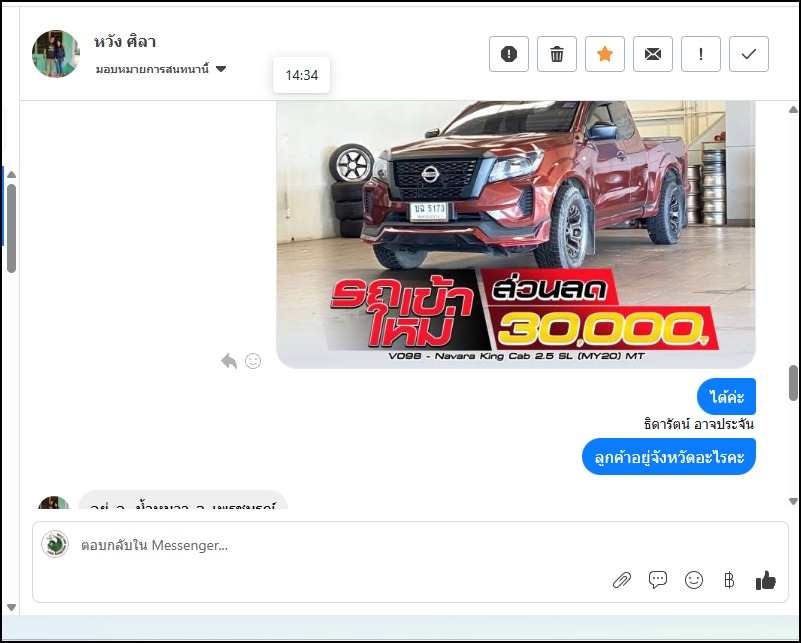This screenshot has height=643, width=801.
Task: Click the left panel scrollbar thumb
Action: click(x=11, y=228)
